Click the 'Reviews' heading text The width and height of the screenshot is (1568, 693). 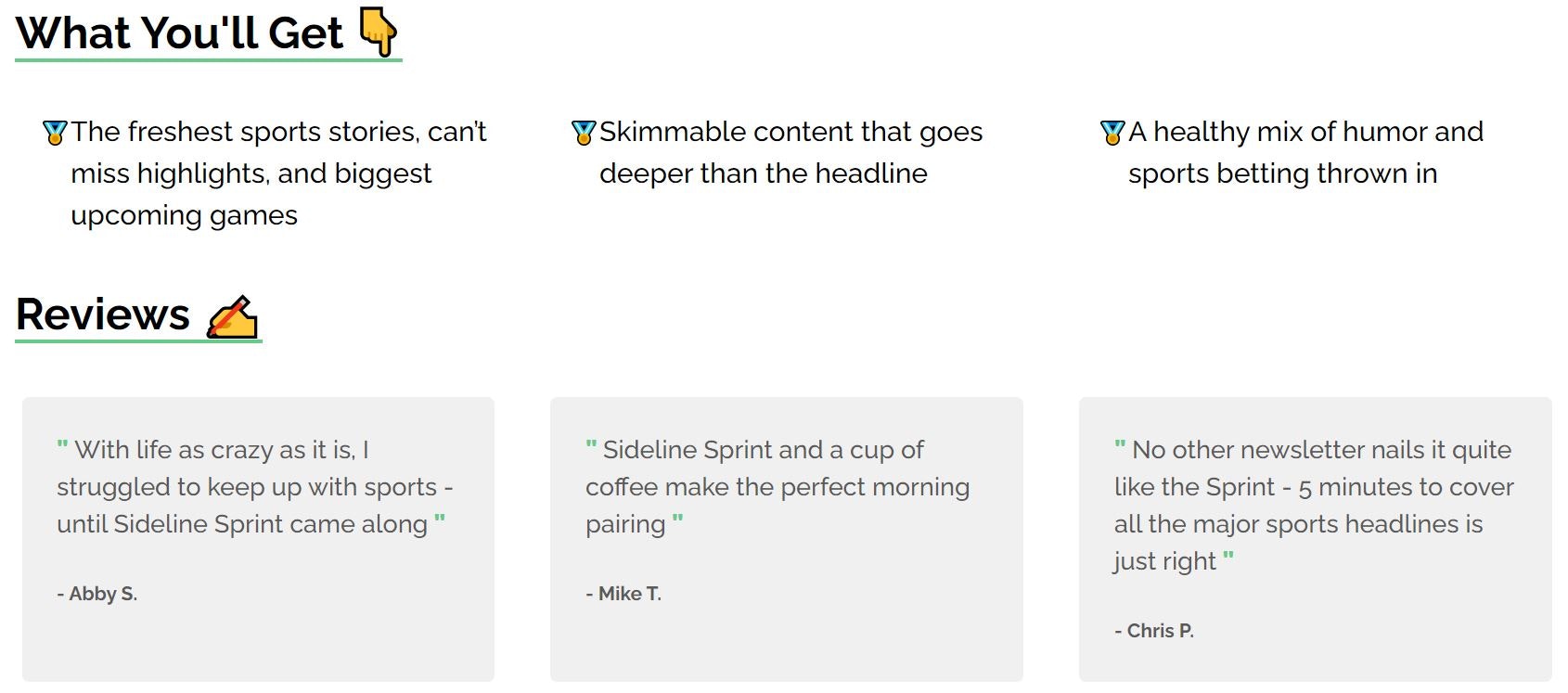103,314
